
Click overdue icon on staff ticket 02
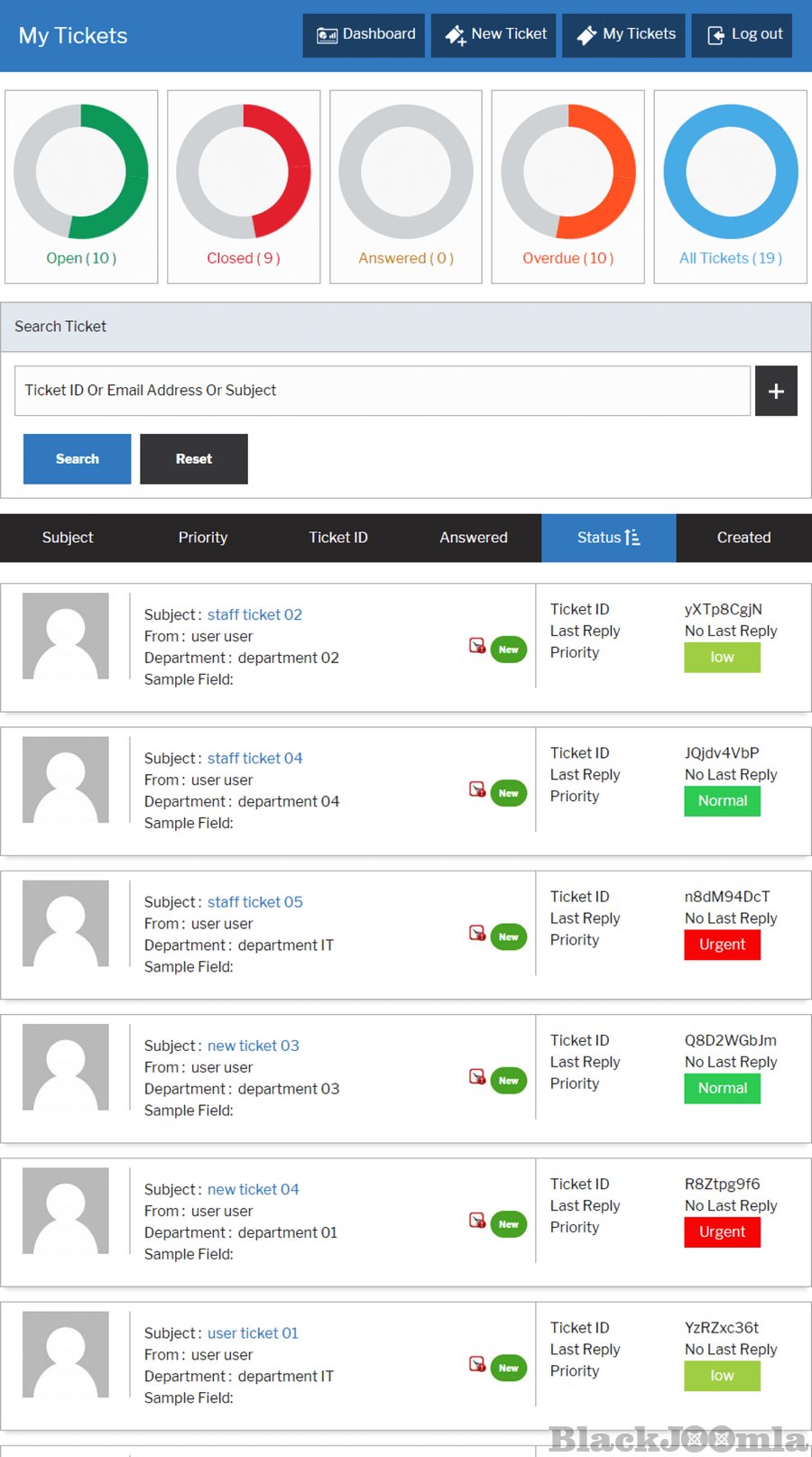(x=477, y=645)
